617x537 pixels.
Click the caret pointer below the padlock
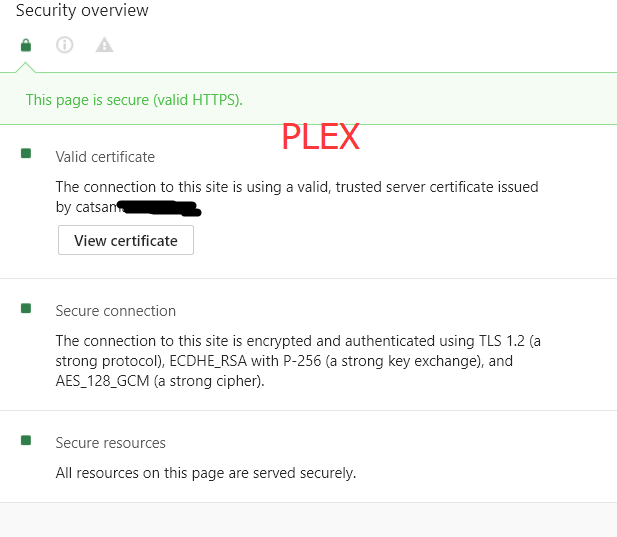point(26,67)
